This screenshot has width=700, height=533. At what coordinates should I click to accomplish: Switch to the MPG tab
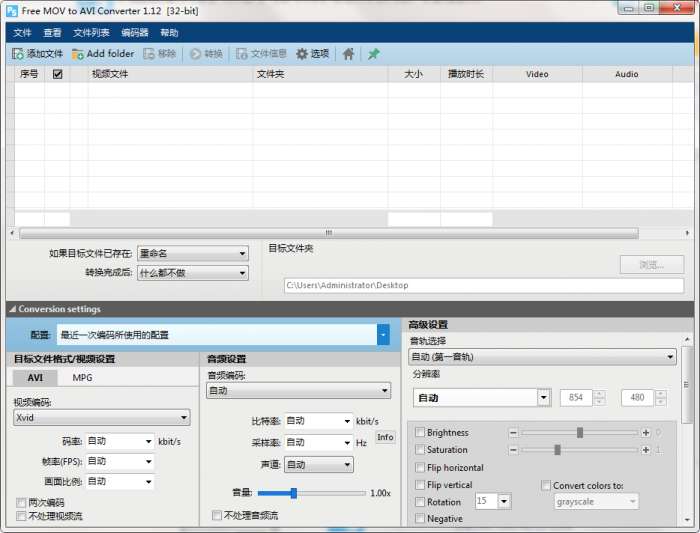coord(82,378)
